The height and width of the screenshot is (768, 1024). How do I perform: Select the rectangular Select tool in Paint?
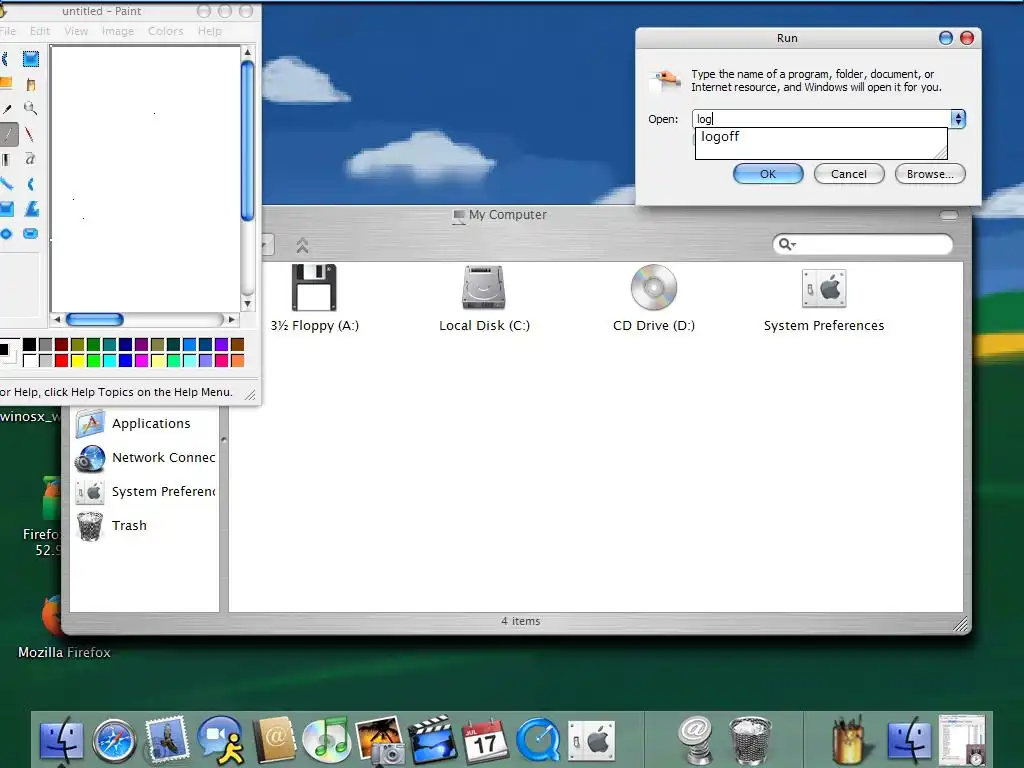(x=31, y=59)
